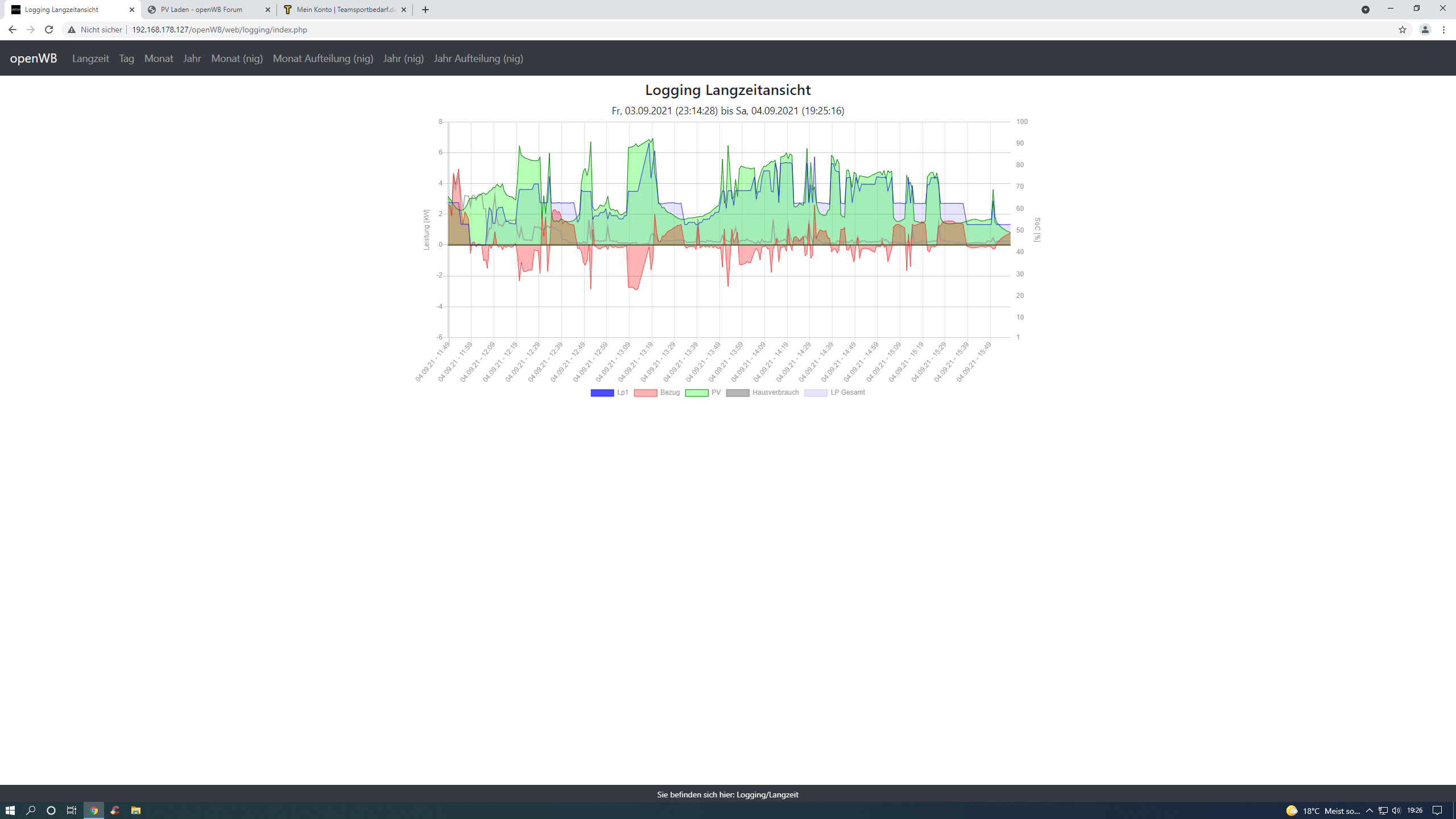Image resolution: width=1456 pixels, height=819 pixels.
Task: Toggle the Lp1 dataset in the legend
Action: point(609,392)
